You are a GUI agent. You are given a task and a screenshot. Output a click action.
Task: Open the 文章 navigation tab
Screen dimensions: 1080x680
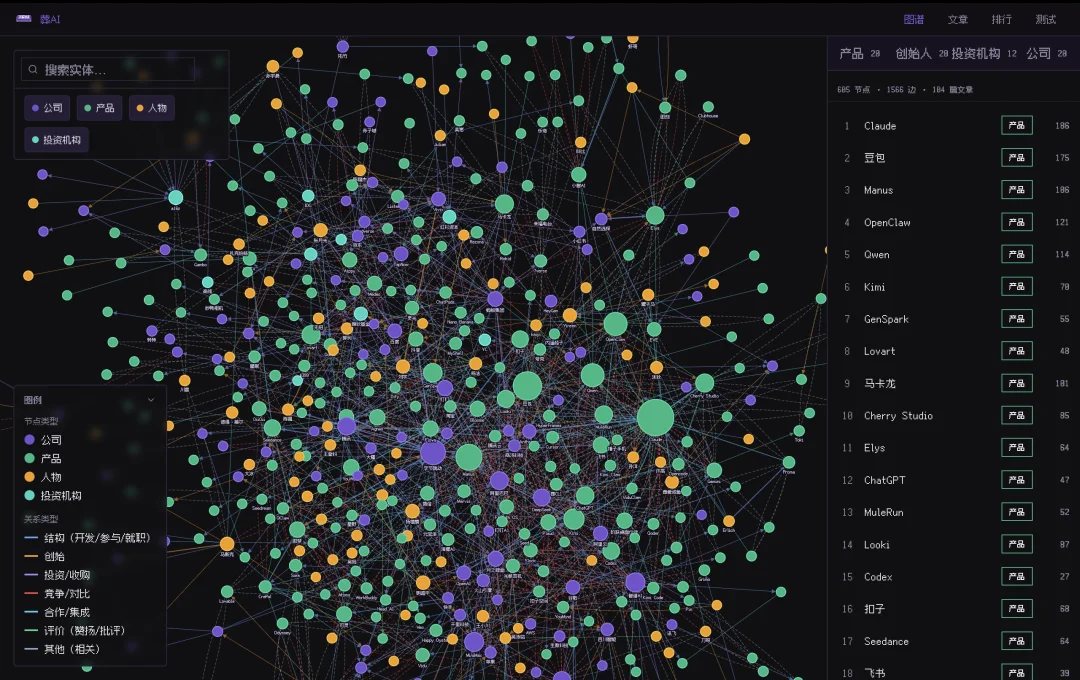(957, 19)
